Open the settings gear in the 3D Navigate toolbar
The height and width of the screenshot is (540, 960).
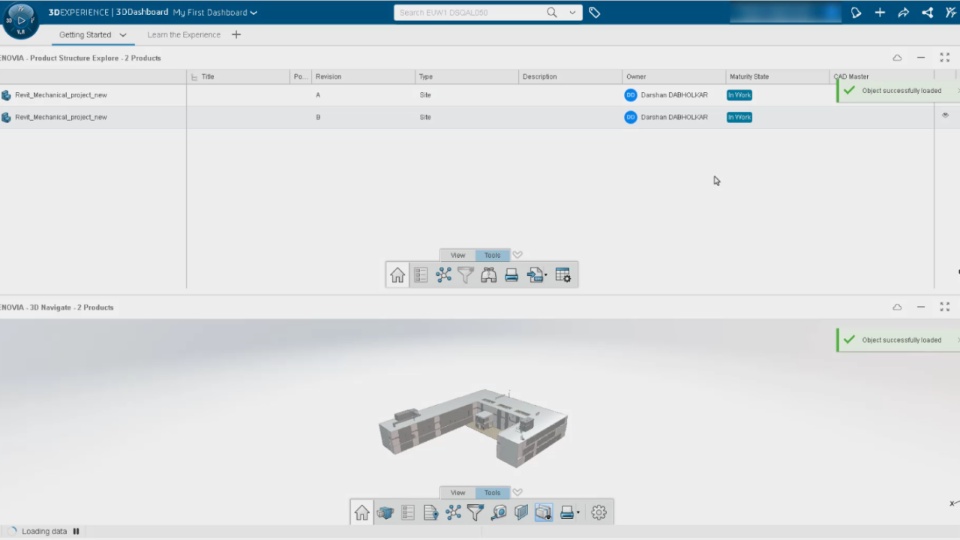pos(599,512)
